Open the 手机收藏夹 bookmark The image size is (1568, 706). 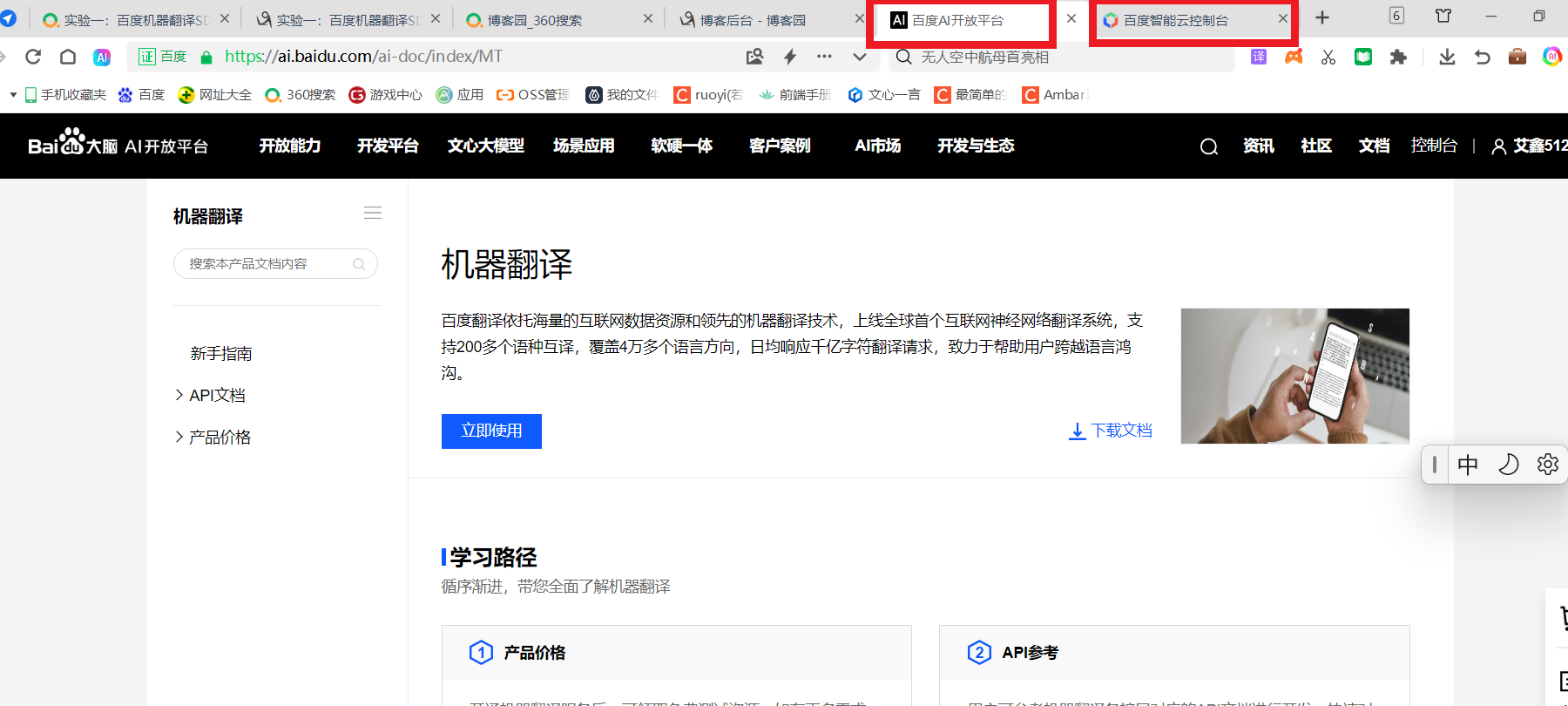tap(65, 95)
